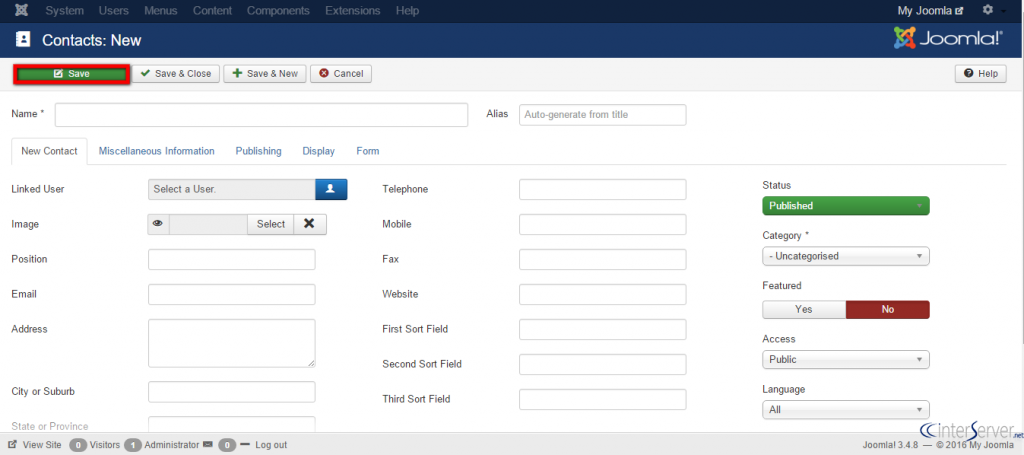Click Save & New button
The height and width of the screenshot is (455, 1024).
(264, 74)
